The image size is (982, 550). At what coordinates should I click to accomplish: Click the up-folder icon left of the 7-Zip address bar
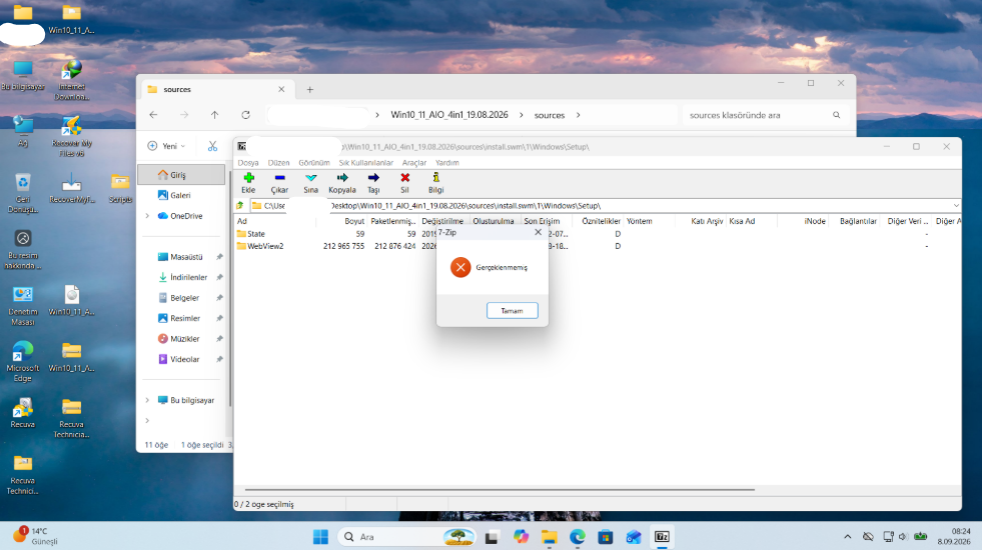point(240,205)
